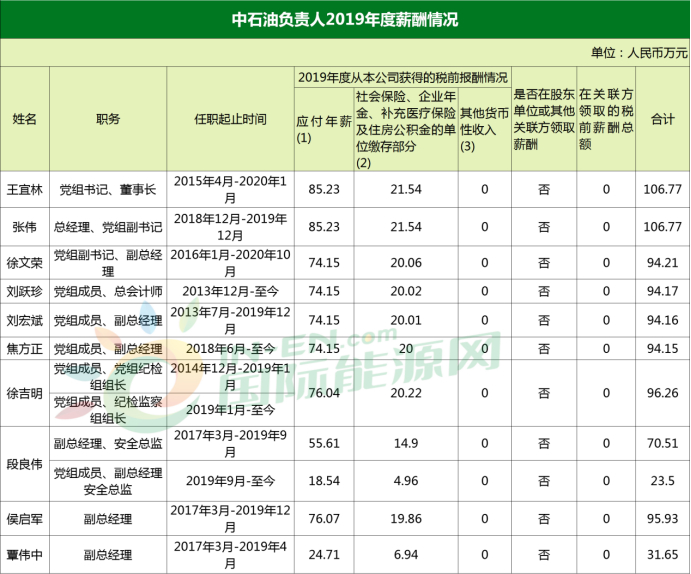Click position cell 党组成员、总会计师

[108, 291]
